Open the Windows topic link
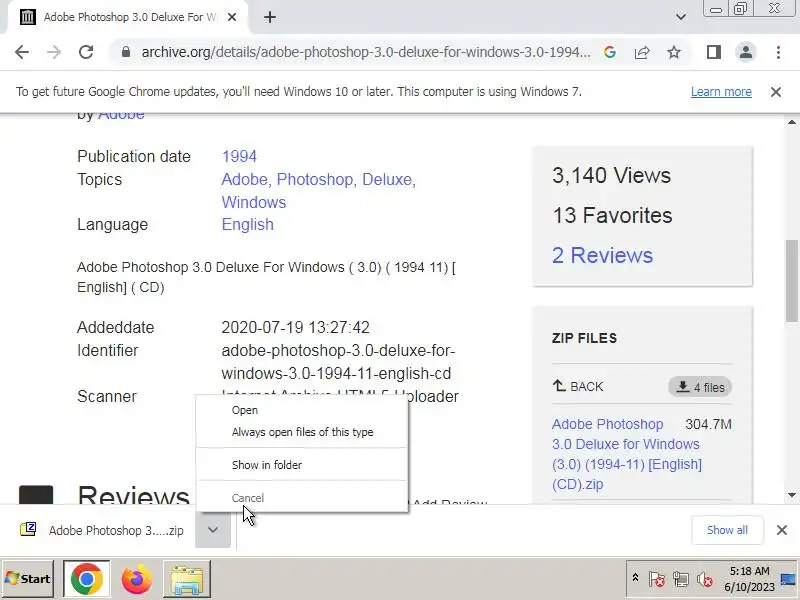This screenshot has width=800, height=600. coord(254,202)
